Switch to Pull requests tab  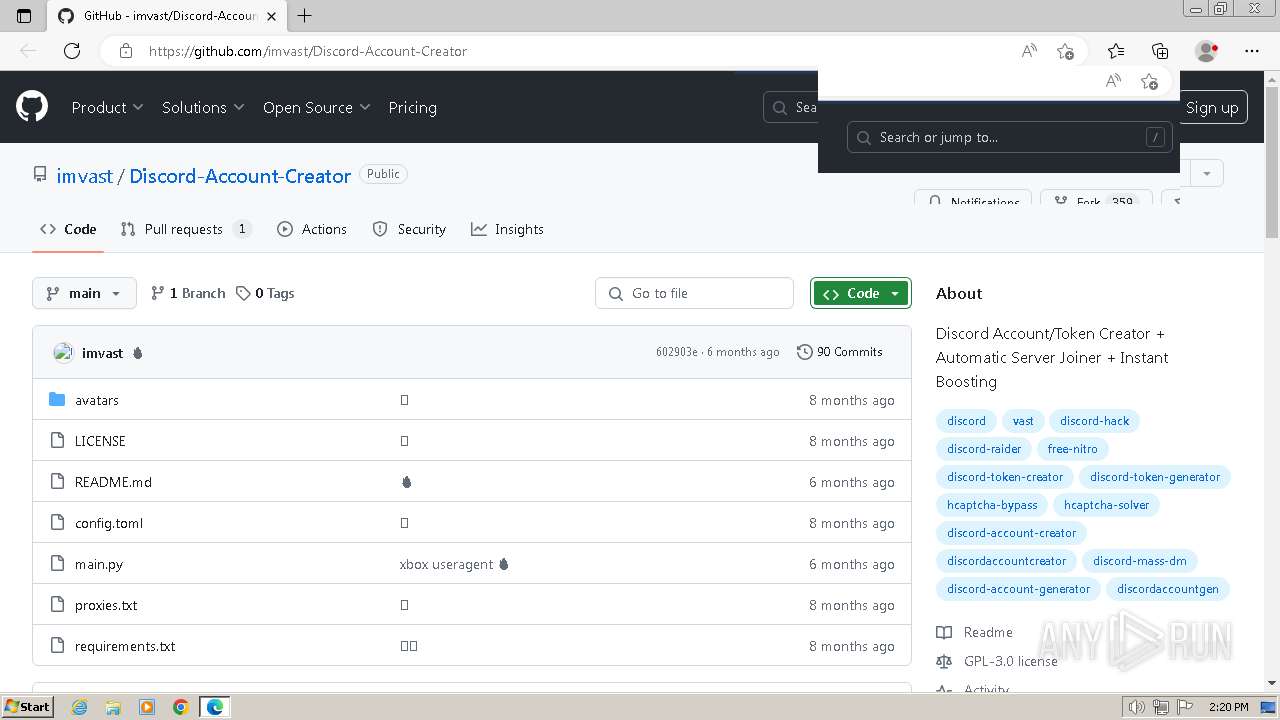point(185,229)
